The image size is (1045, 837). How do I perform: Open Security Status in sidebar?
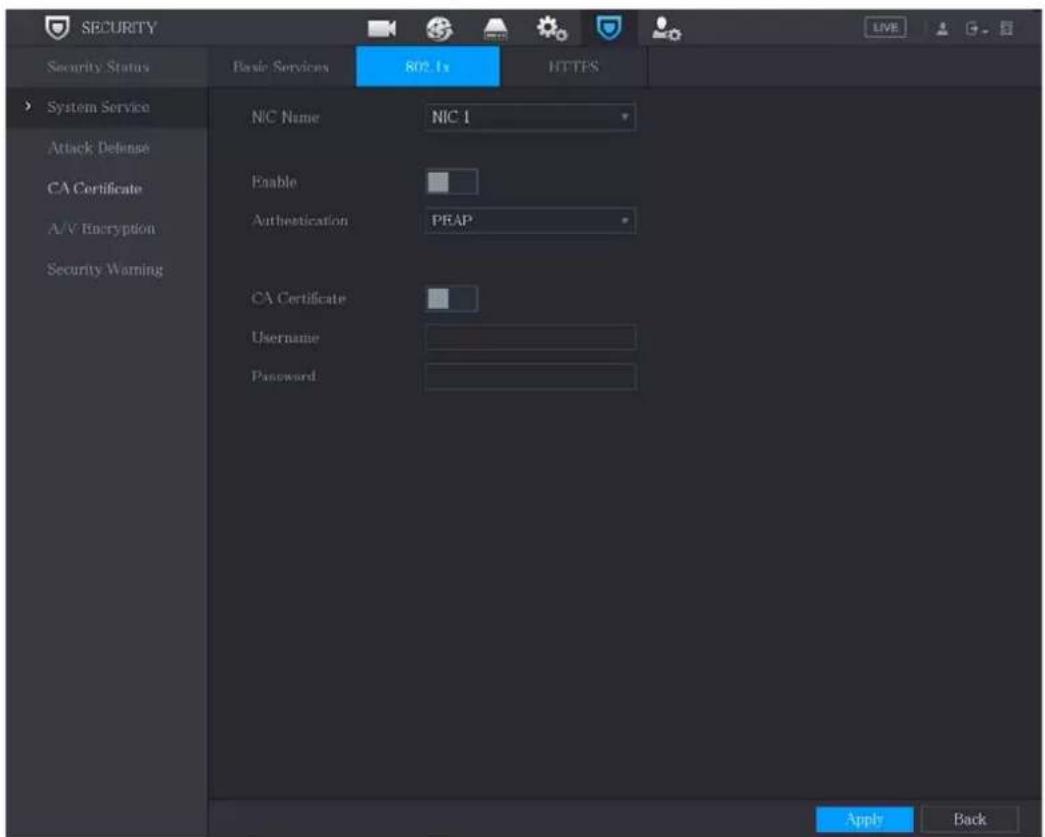point(99,67)
